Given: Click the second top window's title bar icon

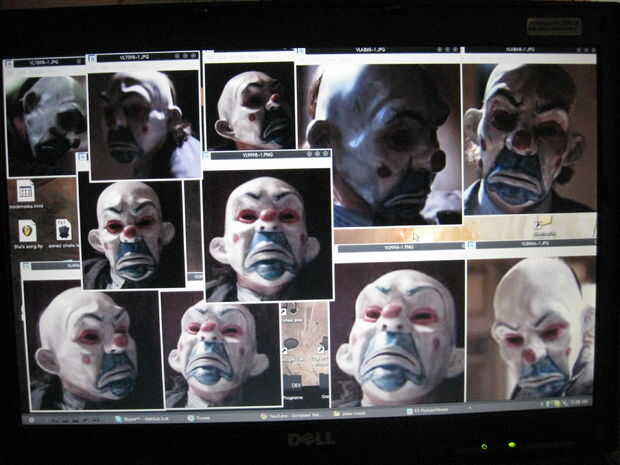Looking at the screenshot, I should click(x=92, y=59).
